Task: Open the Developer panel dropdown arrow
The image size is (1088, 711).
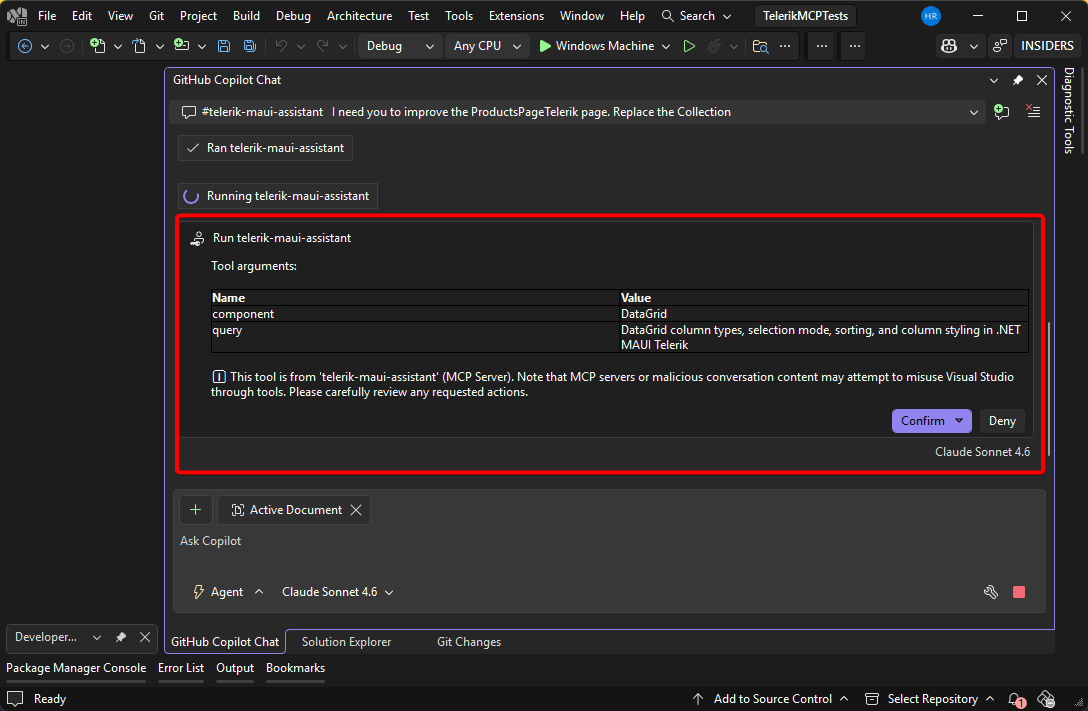Action: (97, 637)
